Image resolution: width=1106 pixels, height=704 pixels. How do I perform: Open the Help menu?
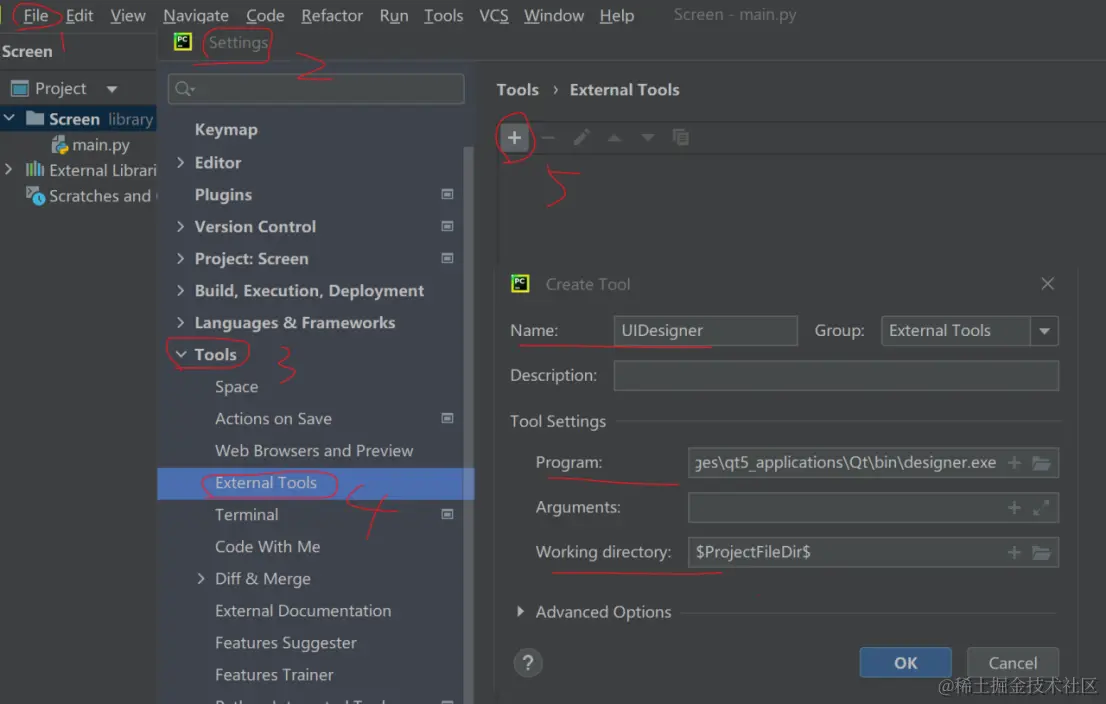617,16
